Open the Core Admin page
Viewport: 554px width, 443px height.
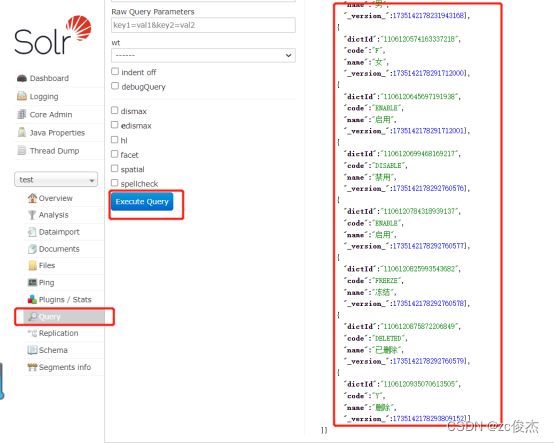click(x=51, y=114)
